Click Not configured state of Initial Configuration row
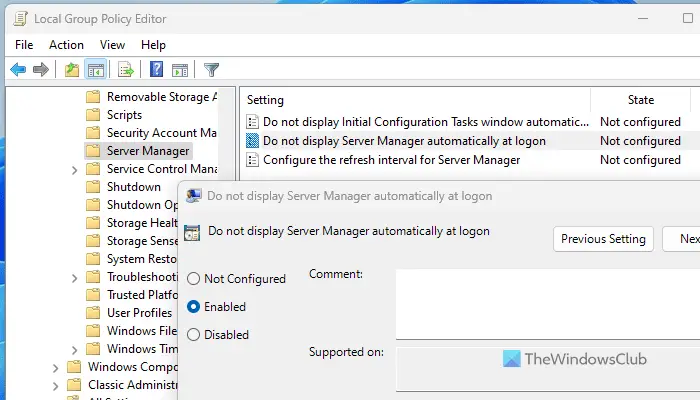 [640, 122]
